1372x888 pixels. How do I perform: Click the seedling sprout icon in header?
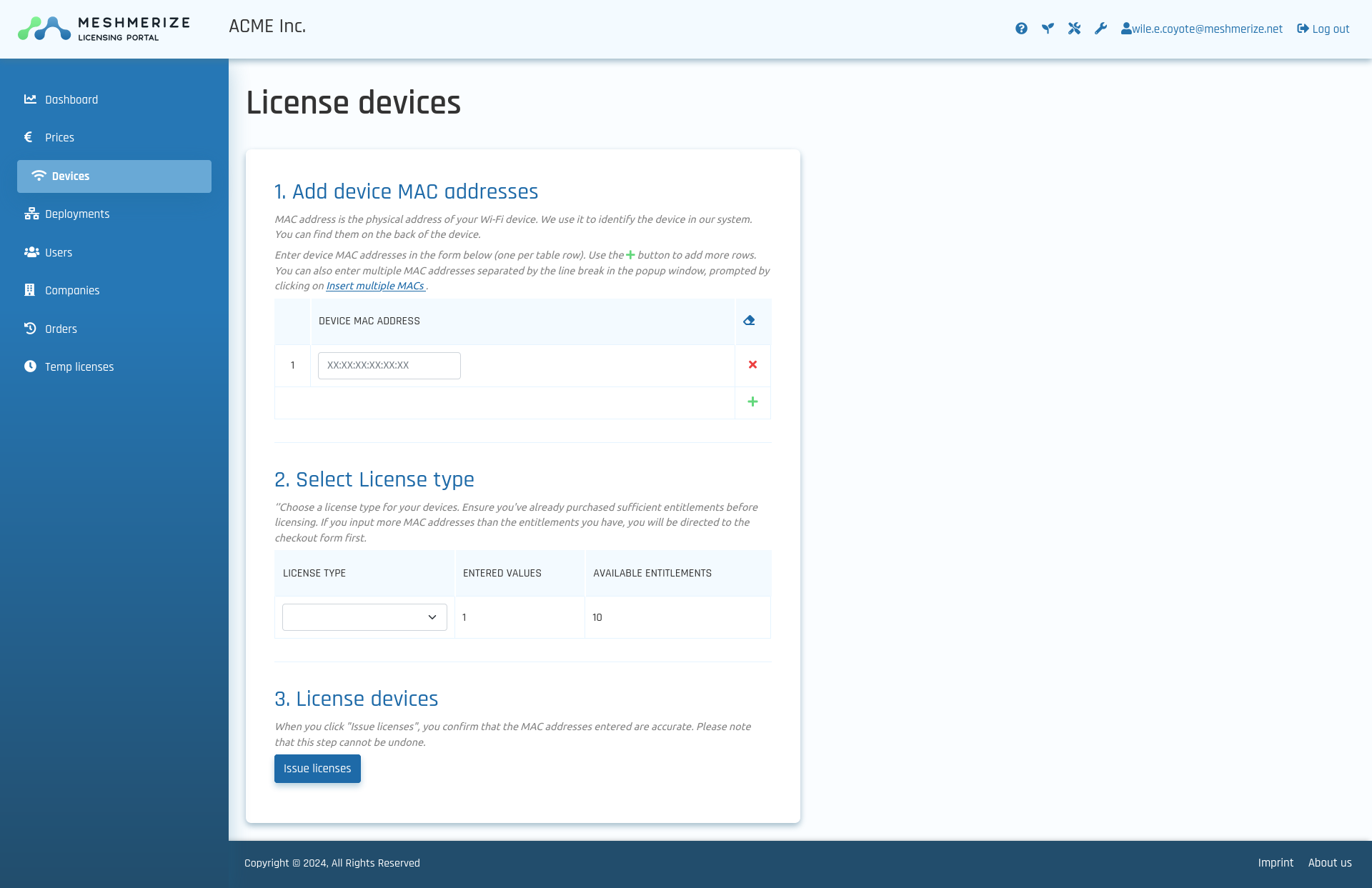1048,29
